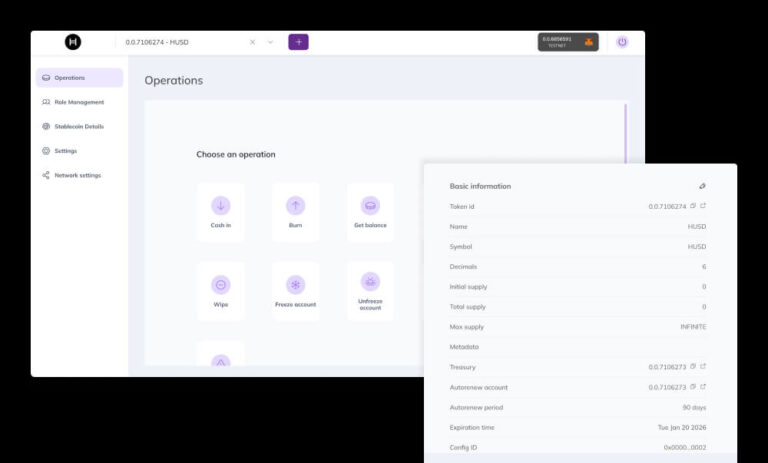Viewport: 768px width, 463px height.
Task: Click the Max supply value INFINITE
Action: tap(693, 327)
